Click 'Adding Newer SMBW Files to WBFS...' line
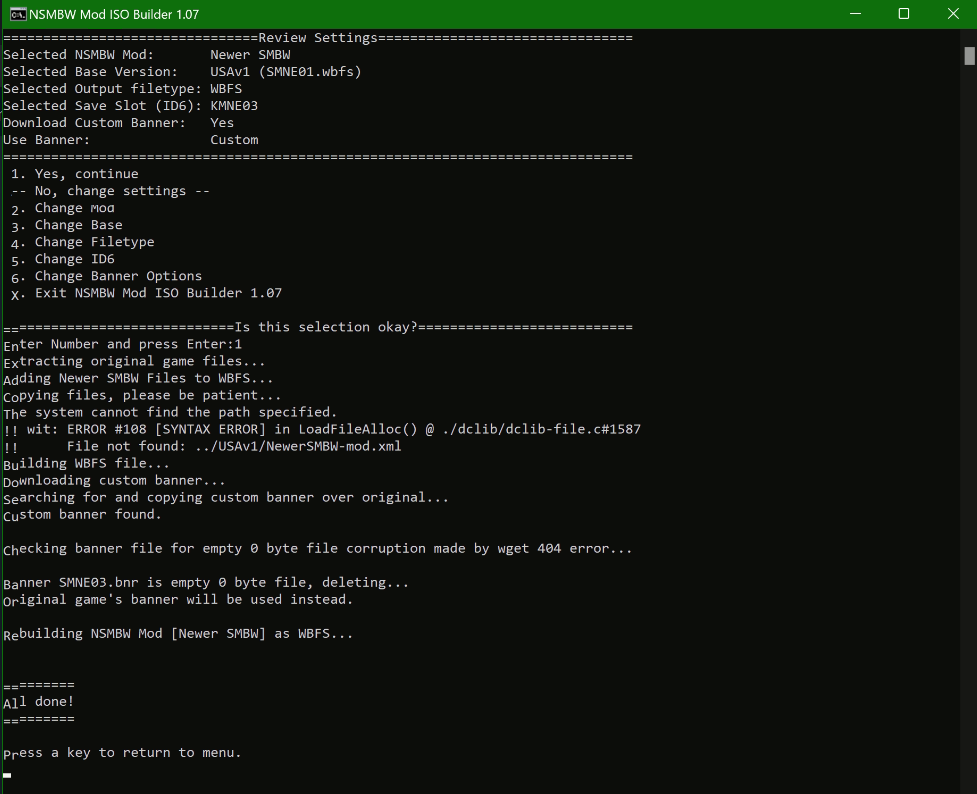 tap(138, 378)
